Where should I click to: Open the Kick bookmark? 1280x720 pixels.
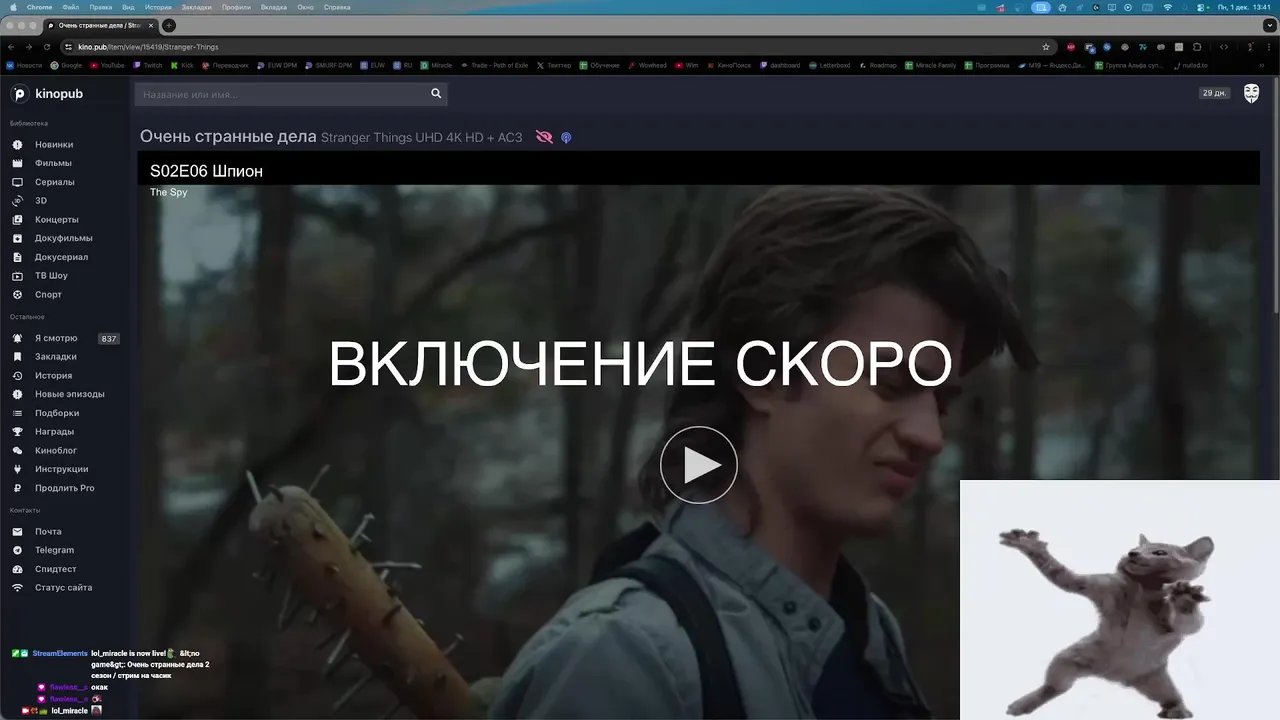click(182, 65)
